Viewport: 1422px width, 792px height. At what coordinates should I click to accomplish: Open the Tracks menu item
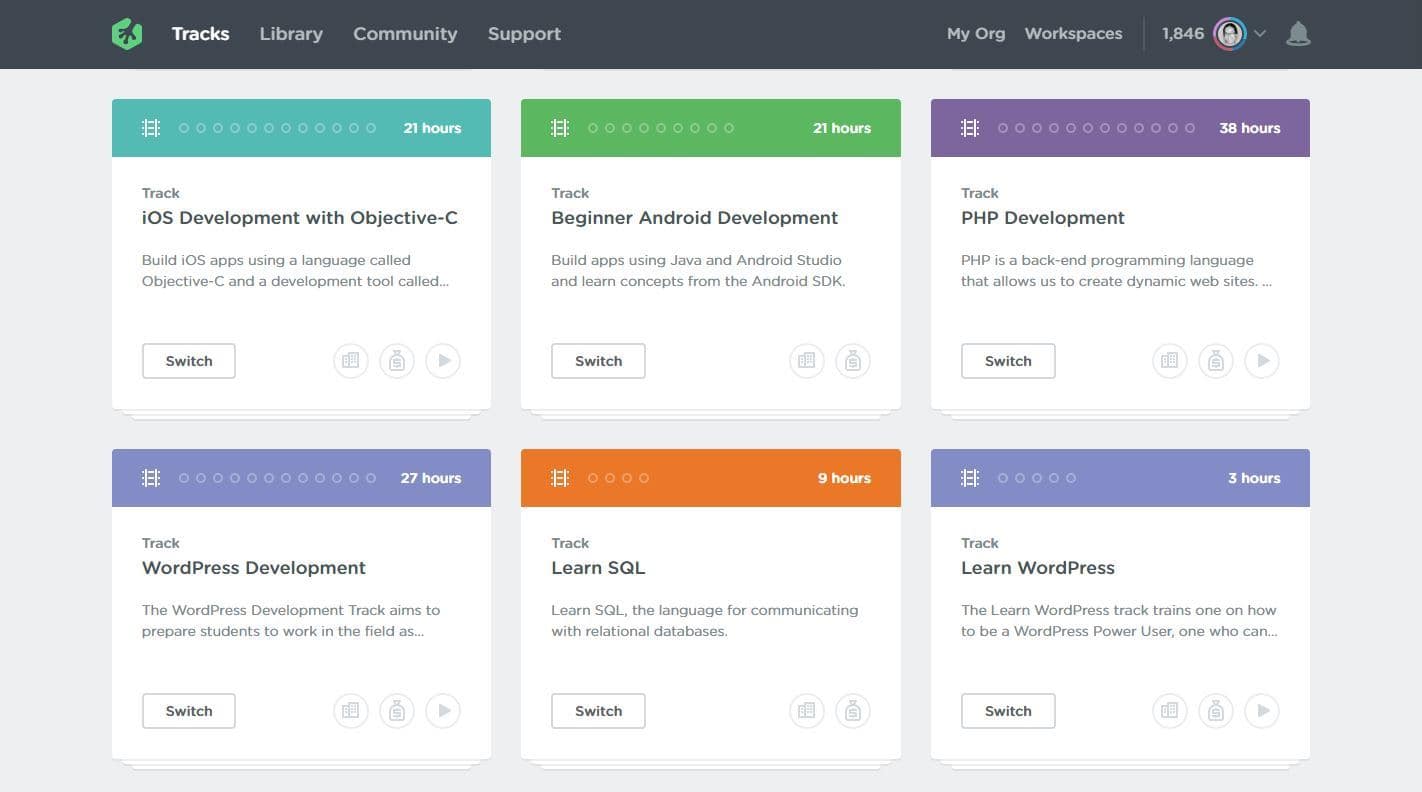pos(200,34)
